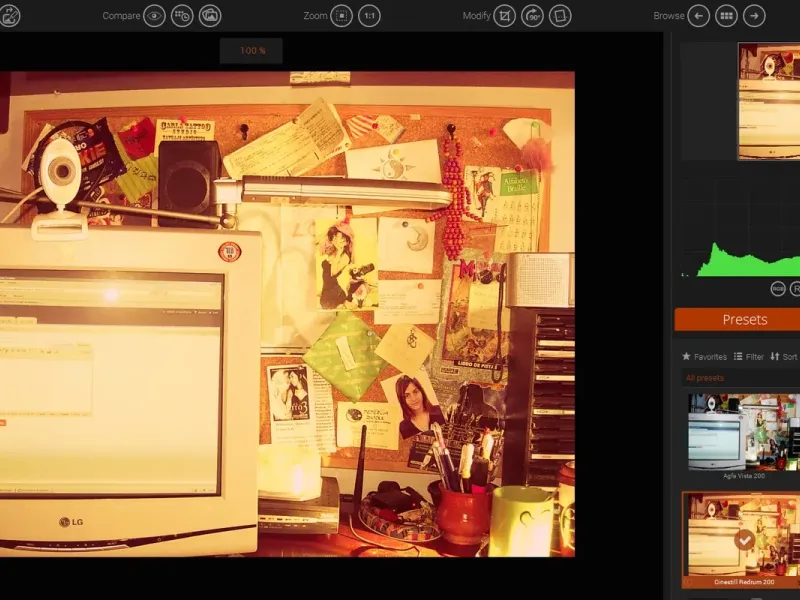
Task: Click the Modify label in toolbar
Action: [x=476, y=16]
